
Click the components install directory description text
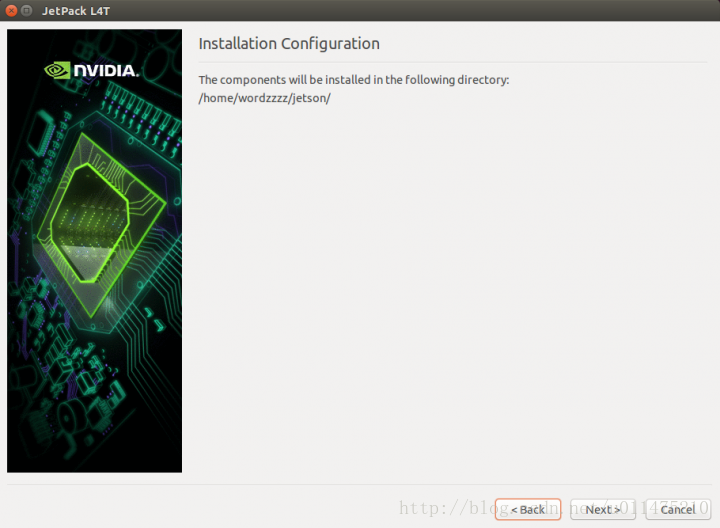pos(354,80)
